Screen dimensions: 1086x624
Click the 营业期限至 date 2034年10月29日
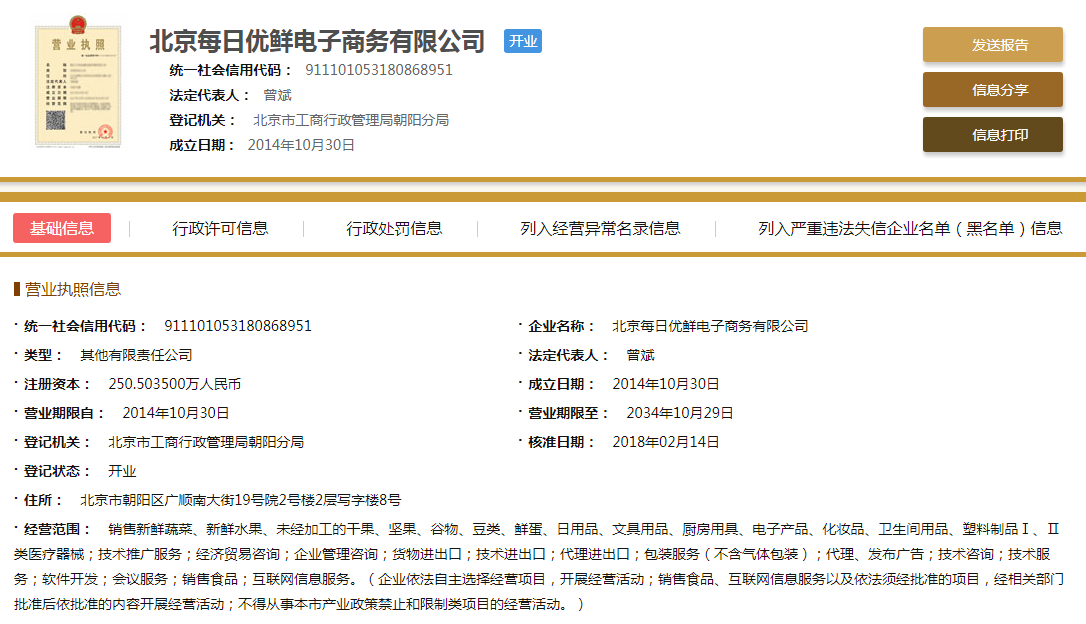point(680,413)
